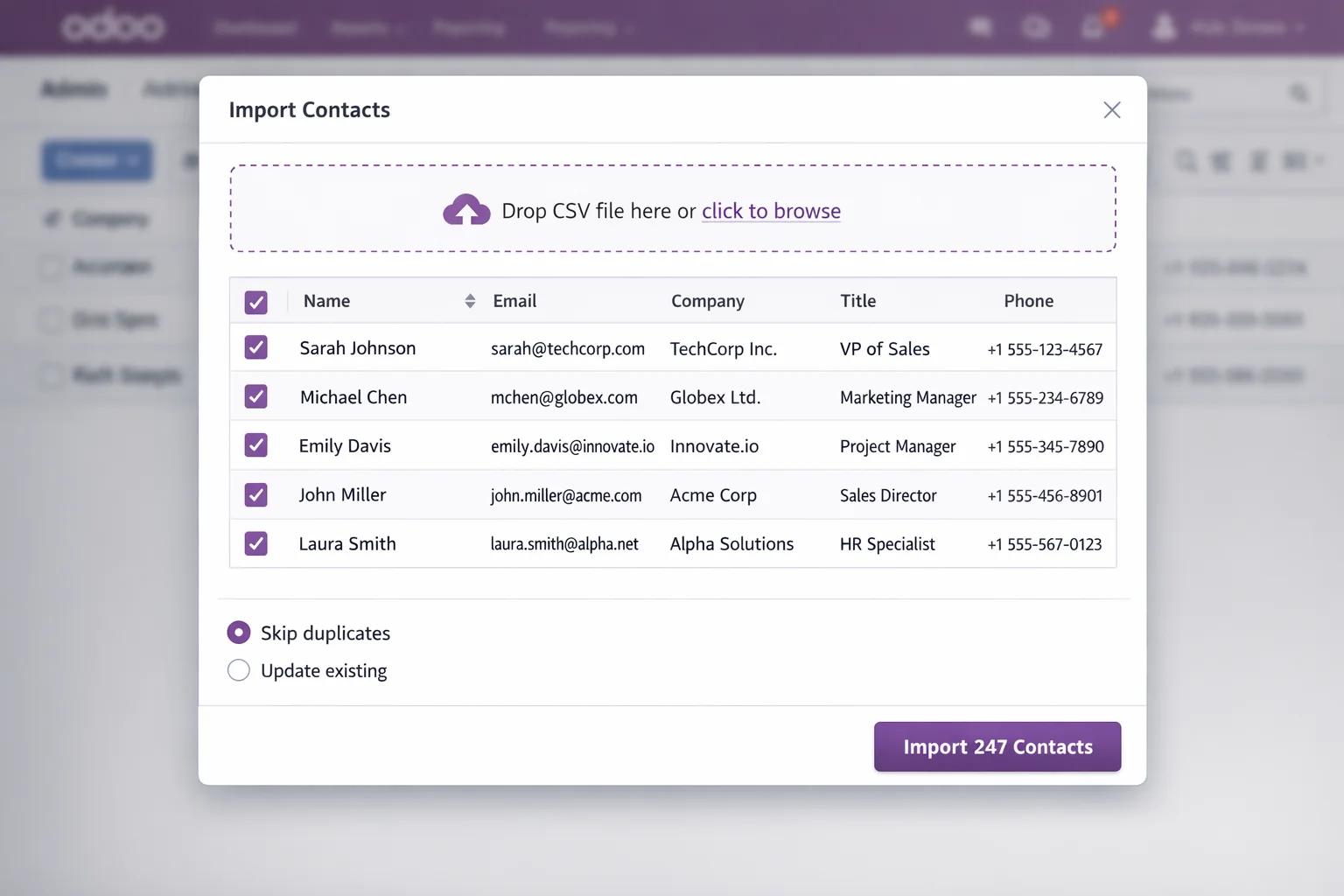Image resolution: width=1344 pixels, height=896 pixels.
Task: Deselect the Michael Chen contact checkbox
Action: [x=256, y=397]
